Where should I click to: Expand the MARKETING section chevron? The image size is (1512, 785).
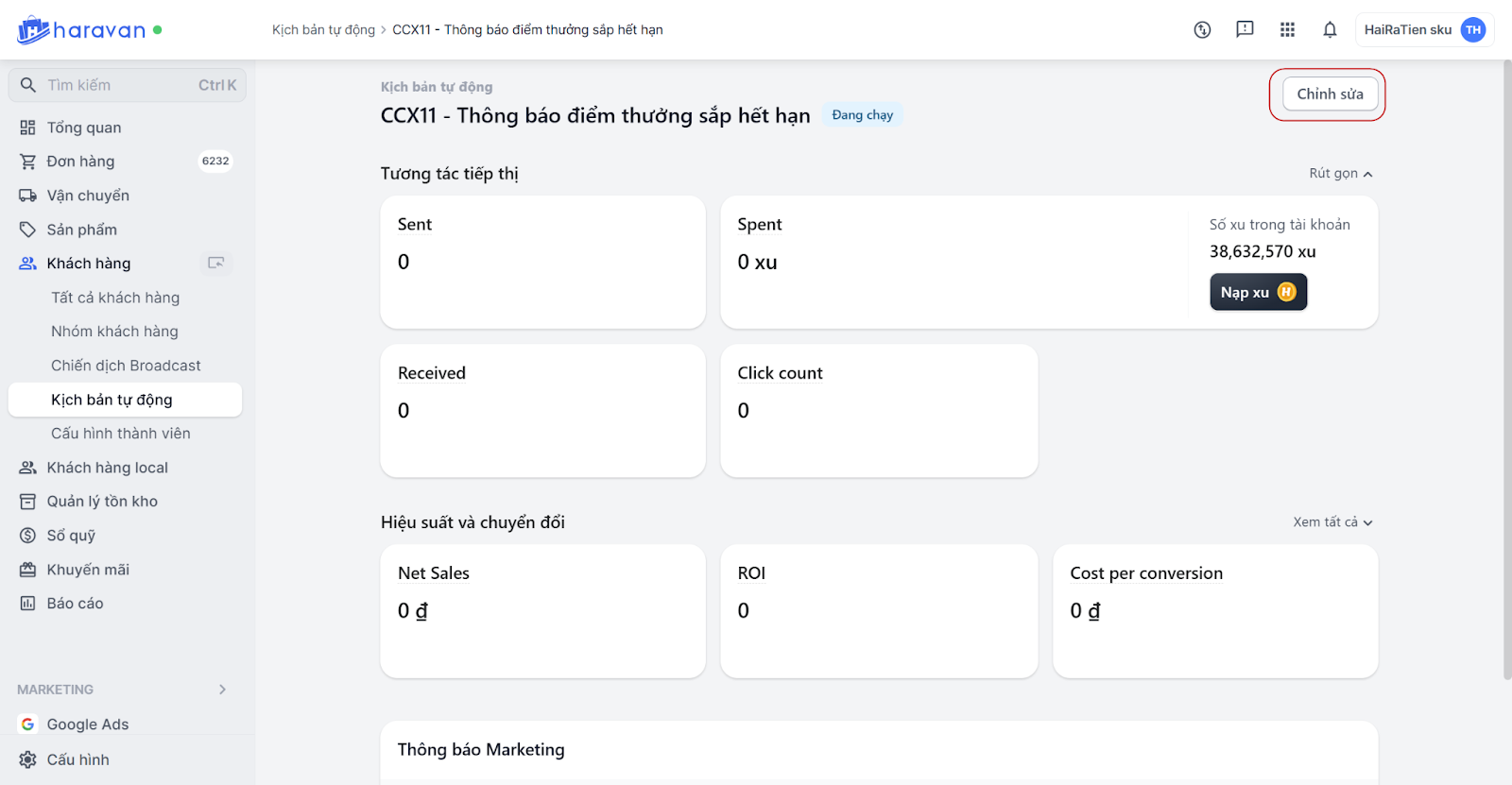point(222,690)
